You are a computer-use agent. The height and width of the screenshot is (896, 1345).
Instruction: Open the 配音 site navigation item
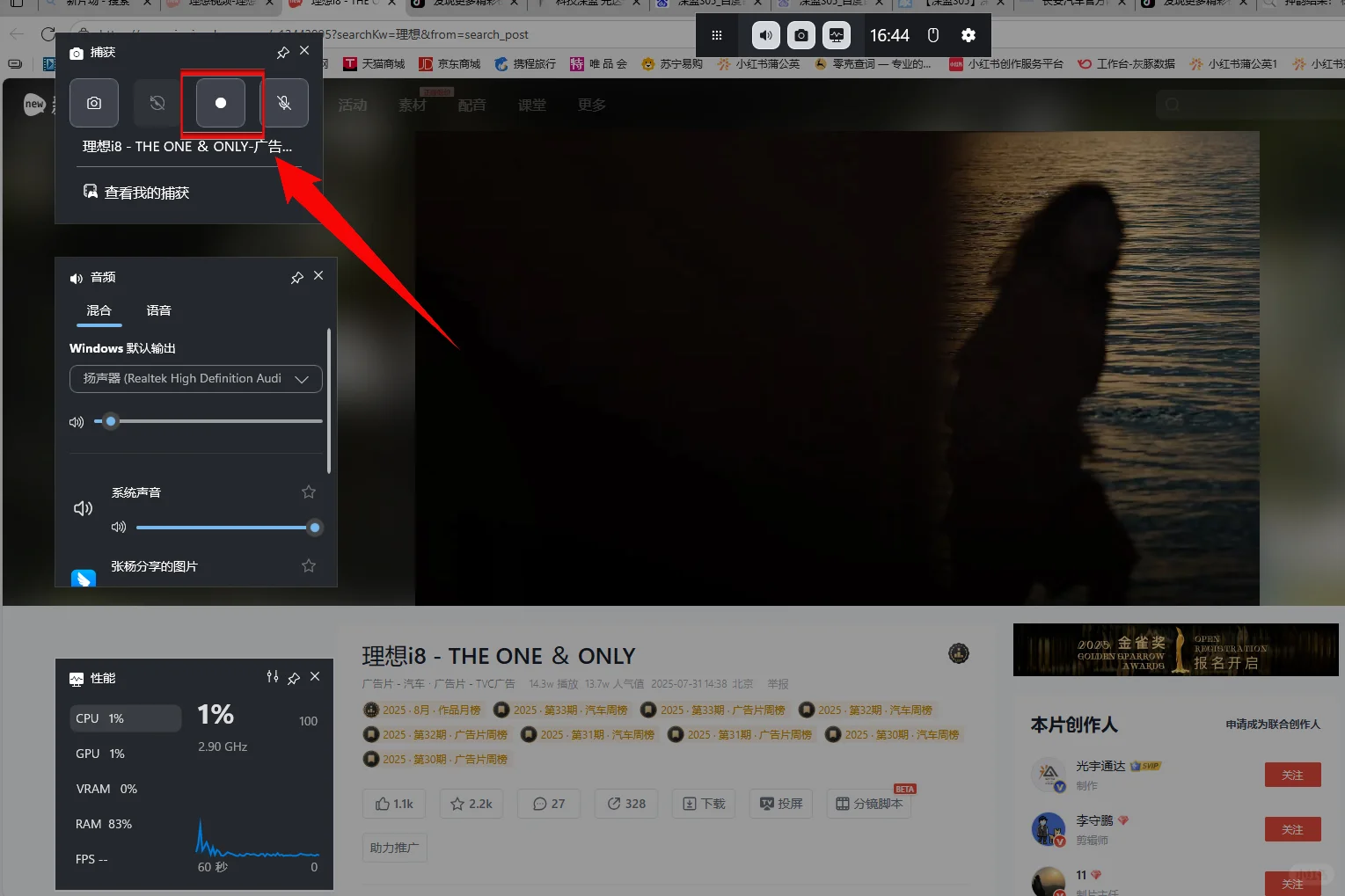click(472, 106)
